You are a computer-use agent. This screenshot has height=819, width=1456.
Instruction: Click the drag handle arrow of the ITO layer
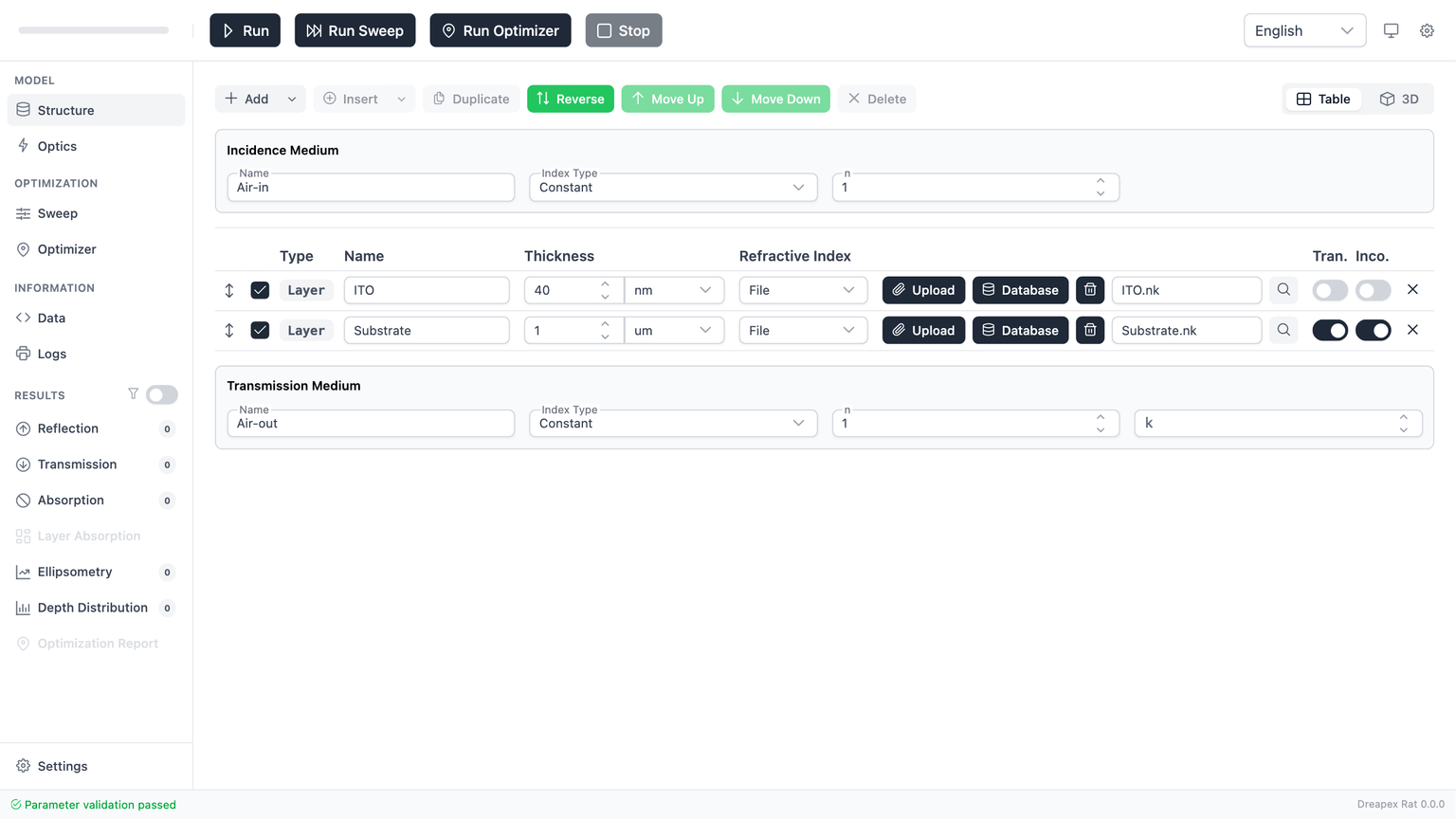pos(229,290)
